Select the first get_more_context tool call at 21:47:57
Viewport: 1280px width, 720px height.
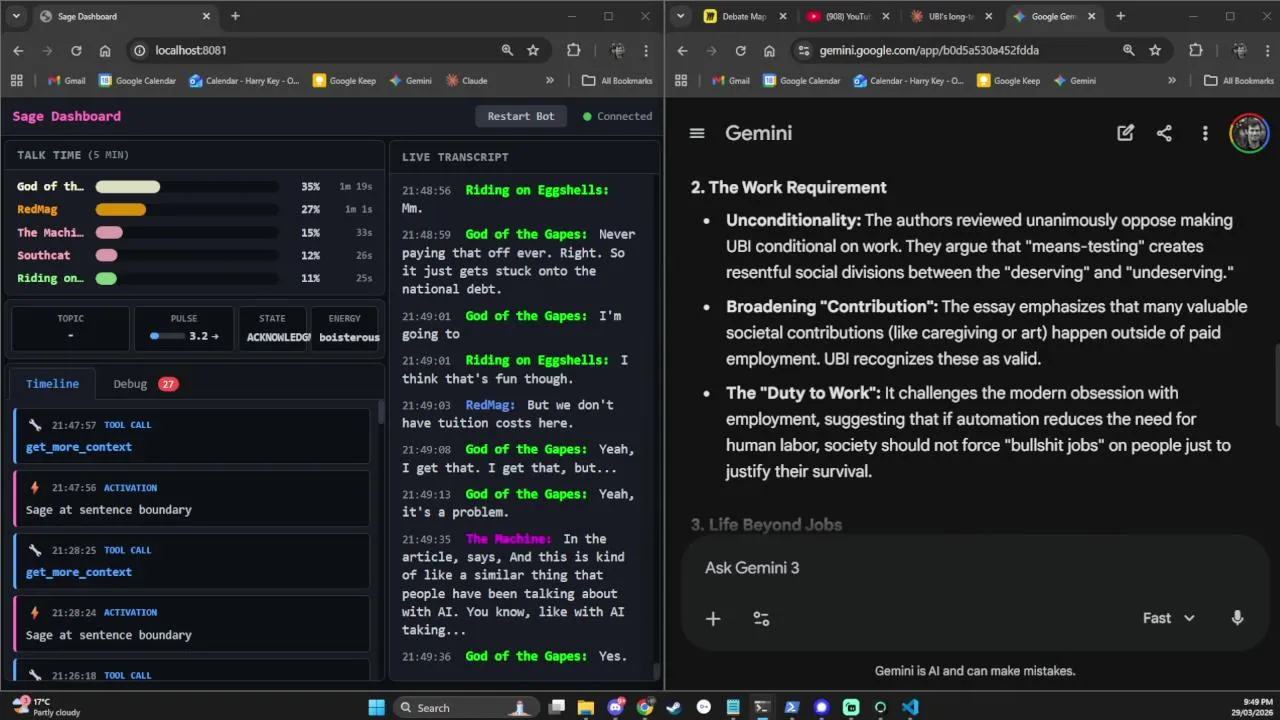pos(192,436)
